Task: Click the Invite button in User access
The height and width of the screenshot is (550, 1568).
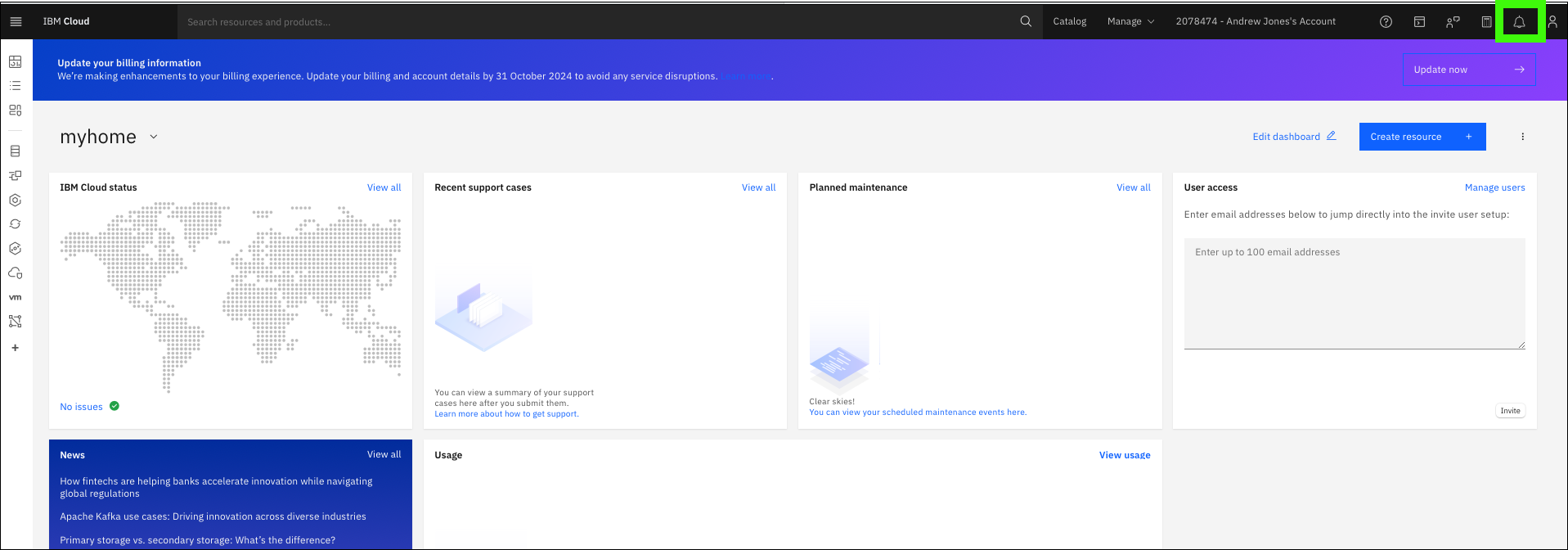Action: (1510, 411)
